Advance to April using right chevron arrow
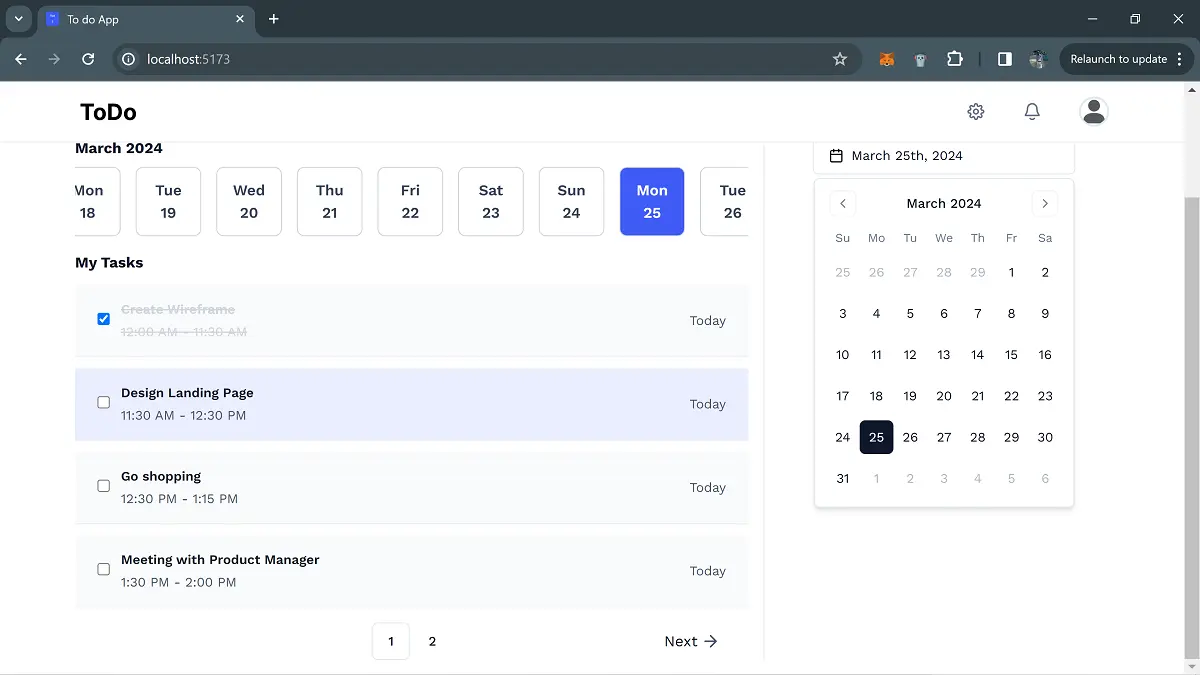Image resolution: width=1200 pixels, height=675 pixels. [1045, 203]
